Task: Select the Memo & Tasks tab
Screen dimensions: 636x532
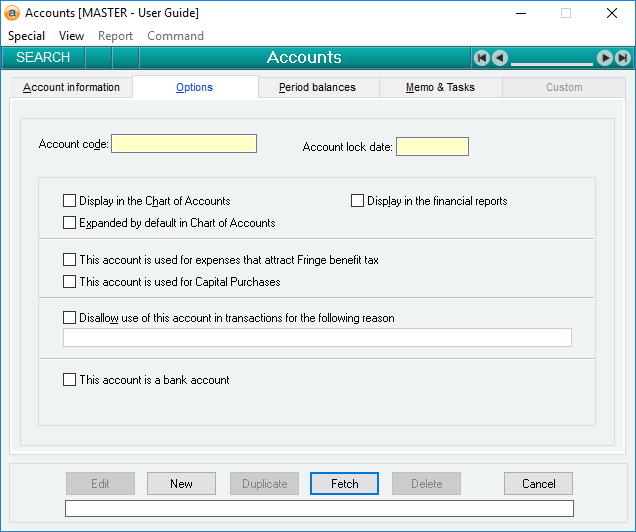Action: [440, 88]
